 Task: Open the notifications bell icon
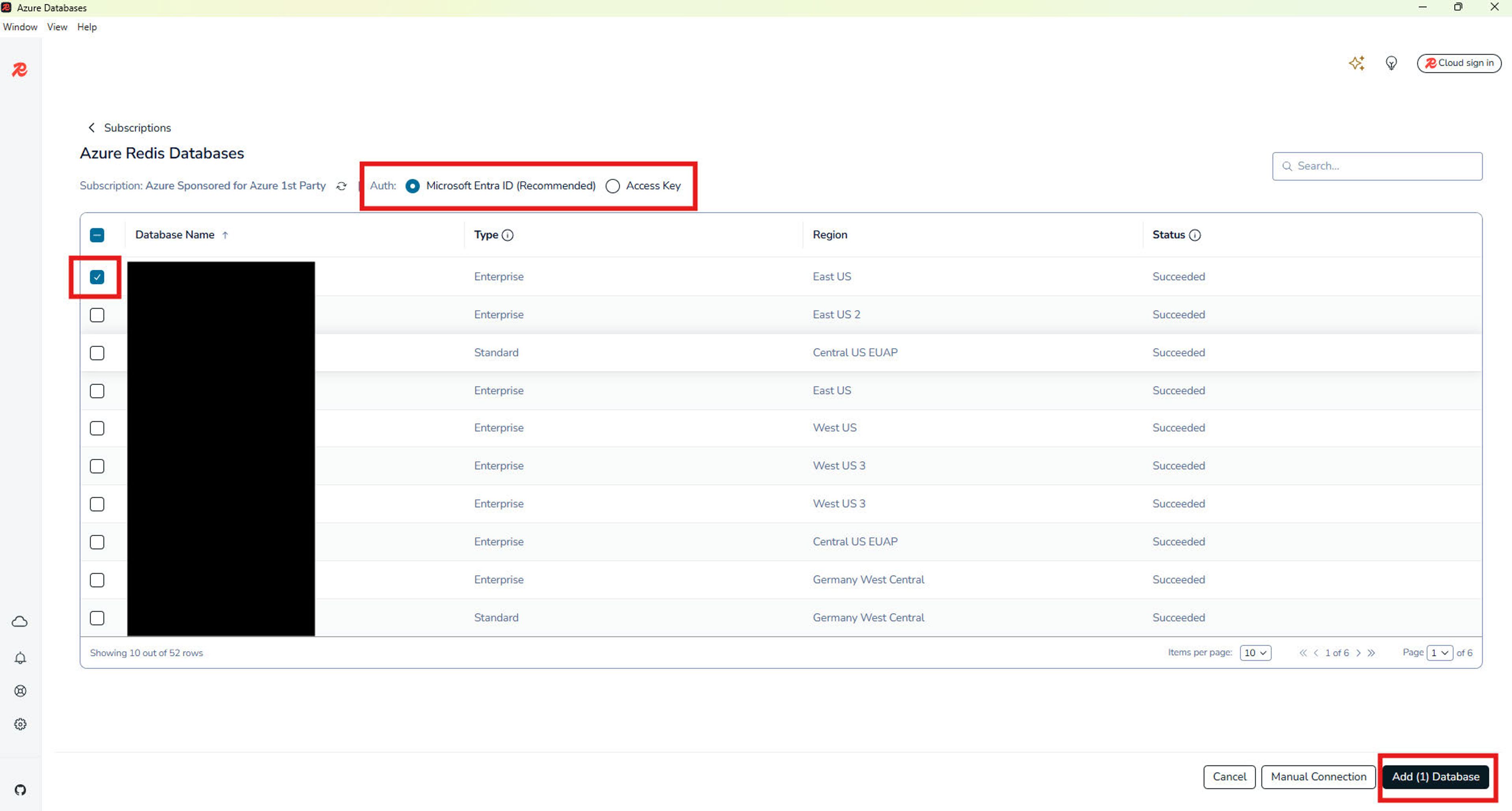(20, 658)
